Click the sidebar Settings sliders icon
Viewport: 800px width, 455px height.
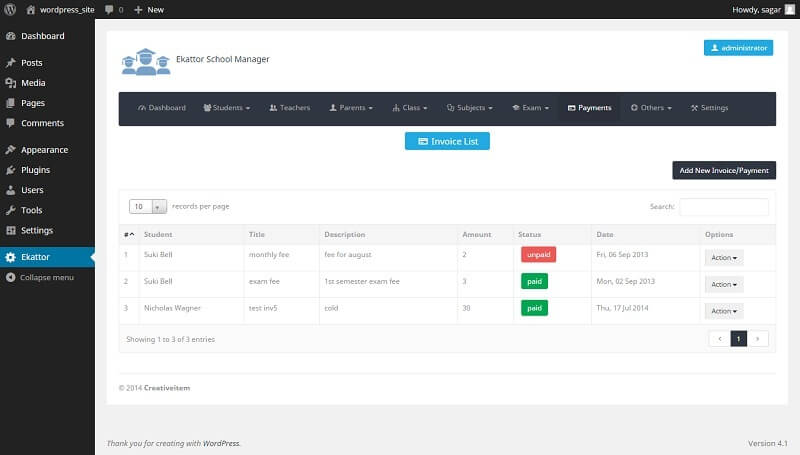pyautogui.click(x=11, y=230)
